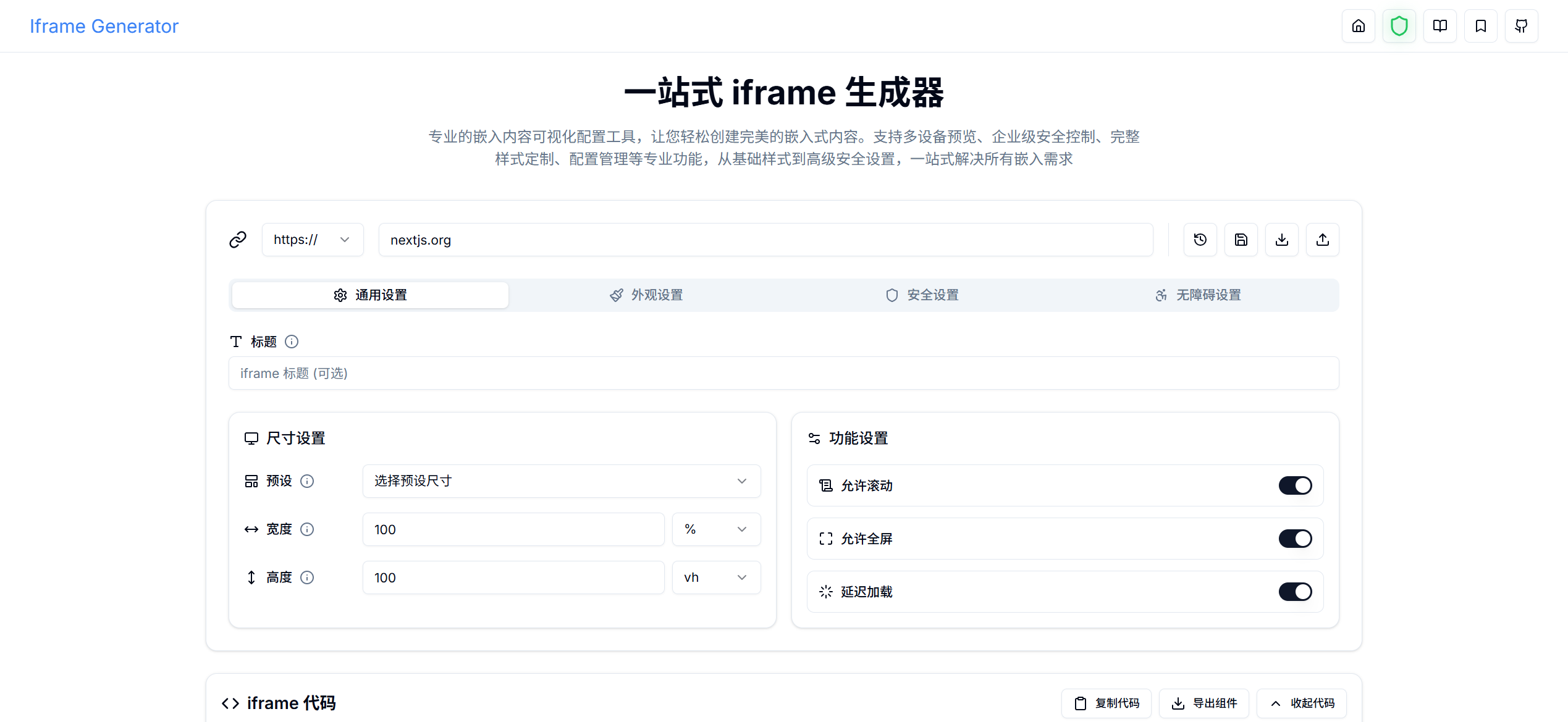Switch to the 无障碍设置 tab
The width and height of the screenshot is (1568, 722).
coord(1198,295)
